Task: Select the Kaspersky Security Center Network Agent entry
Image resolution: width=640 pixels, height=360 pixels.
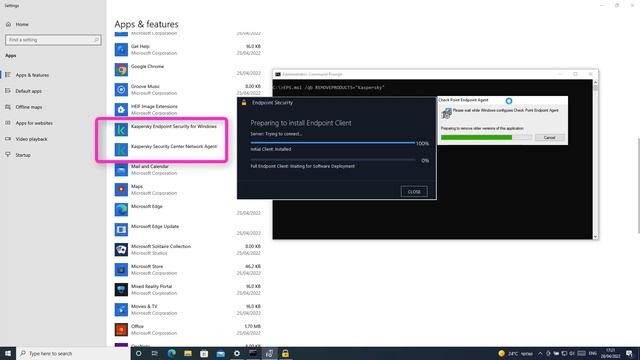Action: click(x=174, y=147)
